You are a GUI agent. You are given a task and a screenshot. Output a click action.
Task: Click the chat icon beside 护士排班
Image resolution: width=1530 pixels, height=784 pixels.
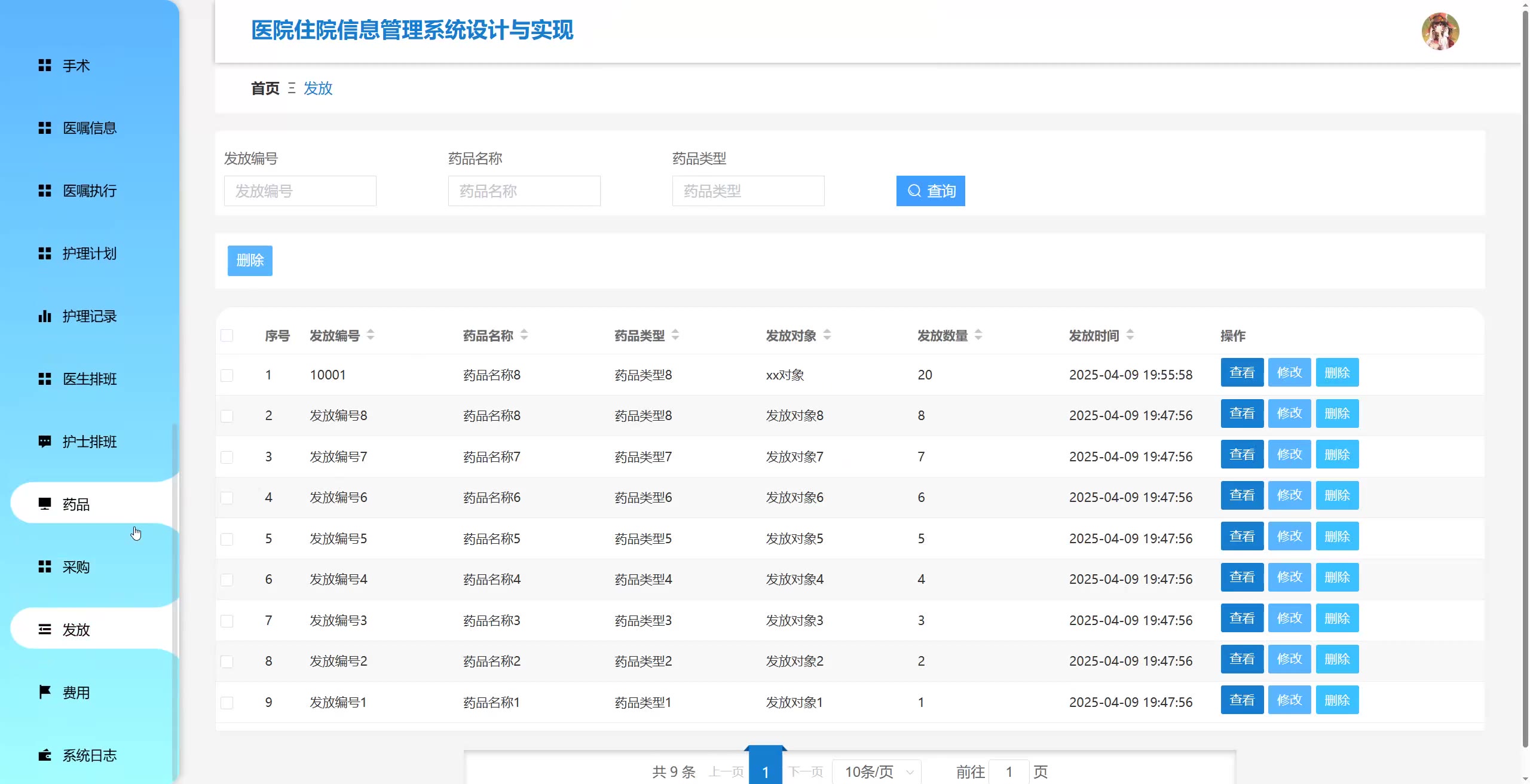tap(45, 442)
